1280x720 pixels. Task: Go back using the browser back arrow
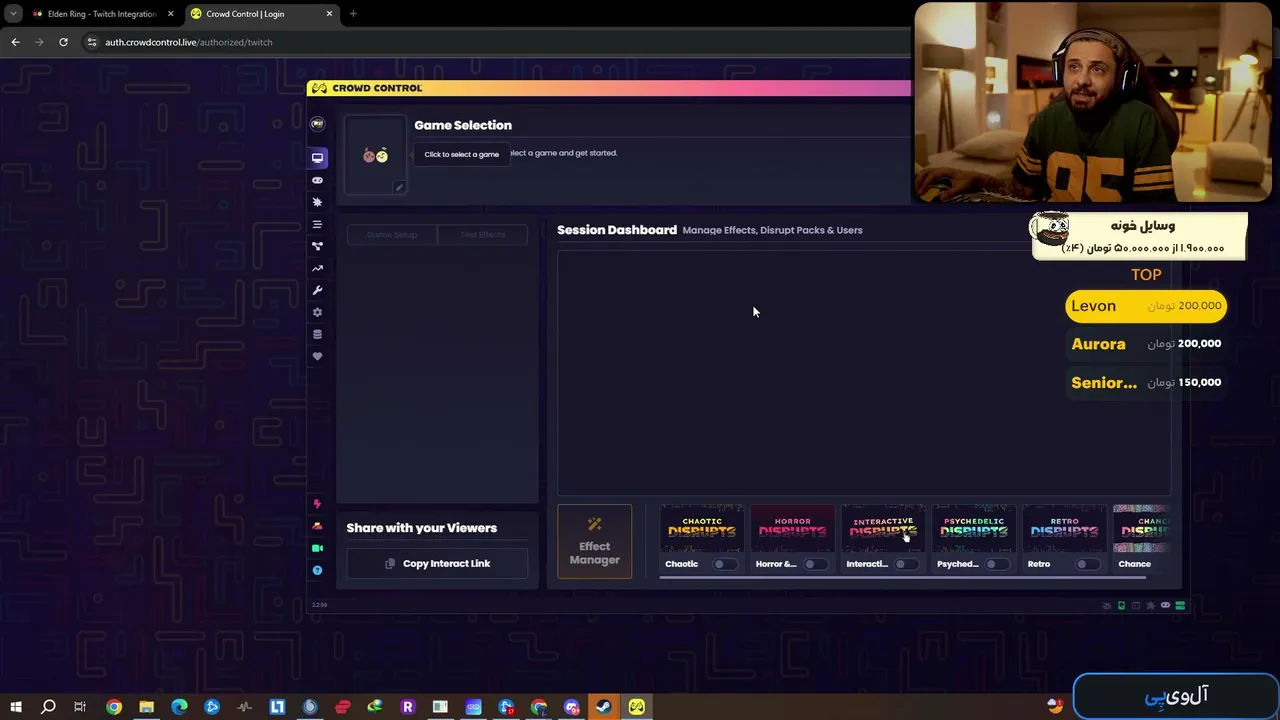click(15, 42)
